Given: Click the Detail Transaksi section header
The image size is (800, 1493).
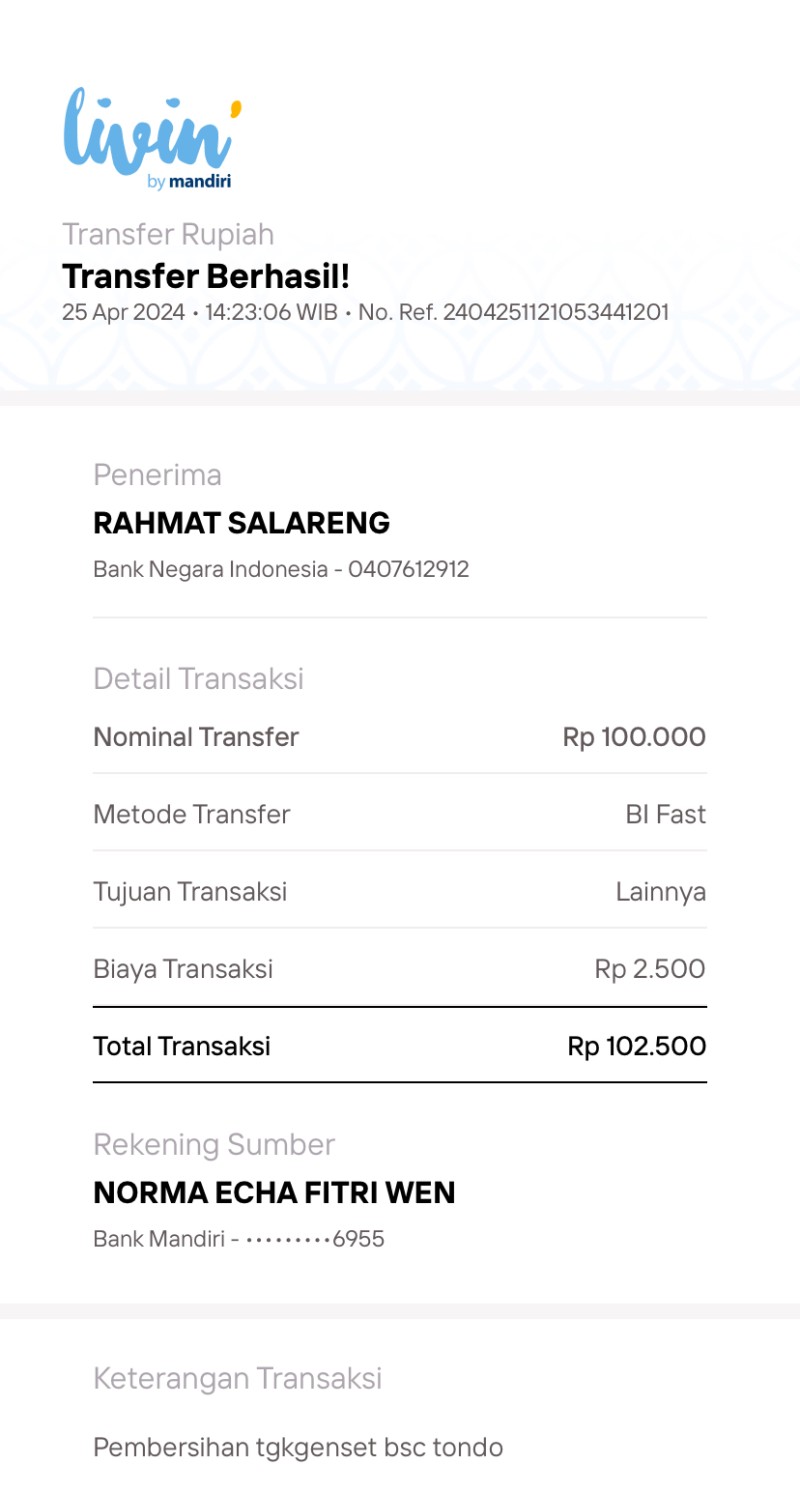Looking at the screenshot, I should 198,679.
